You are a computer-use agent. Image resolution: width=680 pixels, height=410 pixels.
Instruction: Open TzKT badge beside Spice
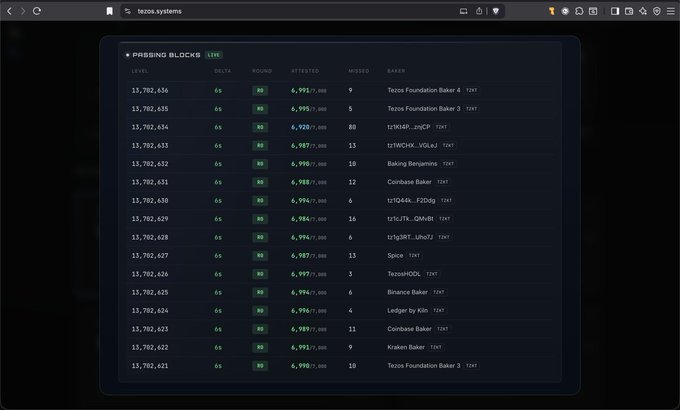point(414,256)
